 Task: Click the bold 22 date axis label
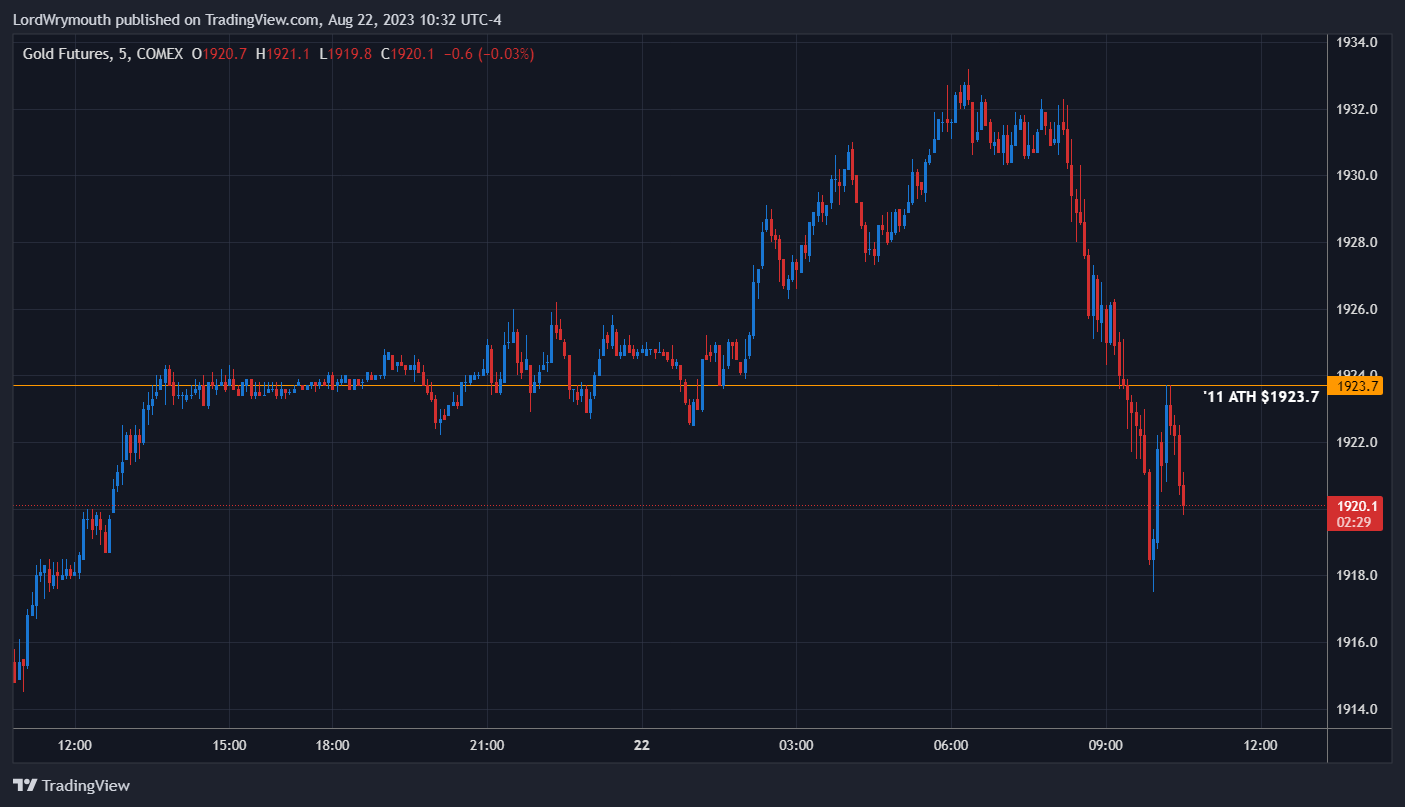[x=642, y=745]
